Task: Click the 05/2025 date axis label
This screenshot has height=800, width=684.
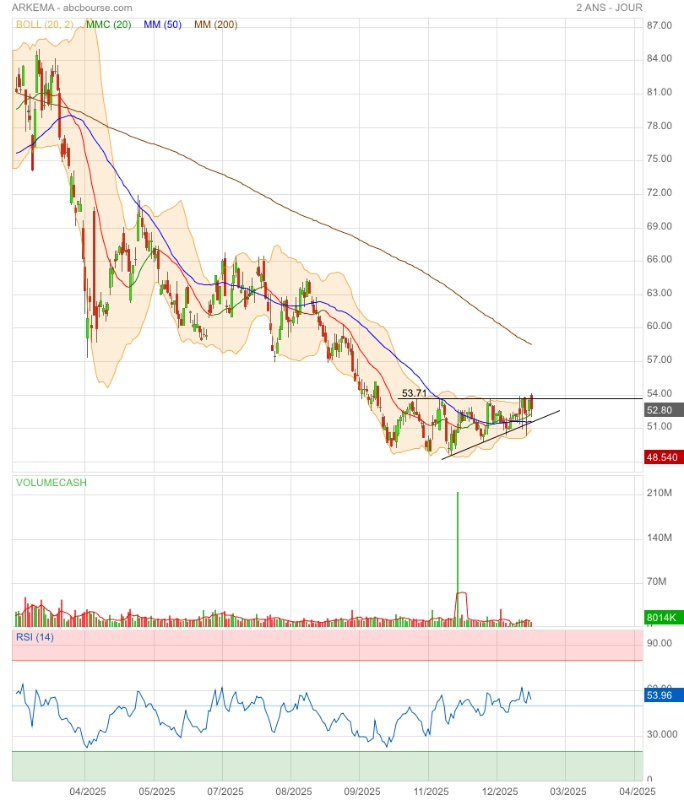Action: [157, 791]
